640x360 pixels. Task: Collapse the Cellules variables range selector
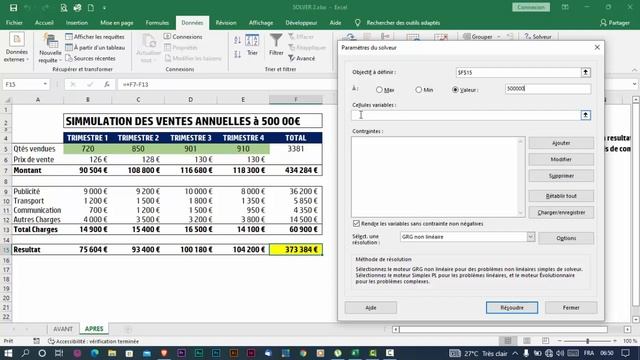585,115
